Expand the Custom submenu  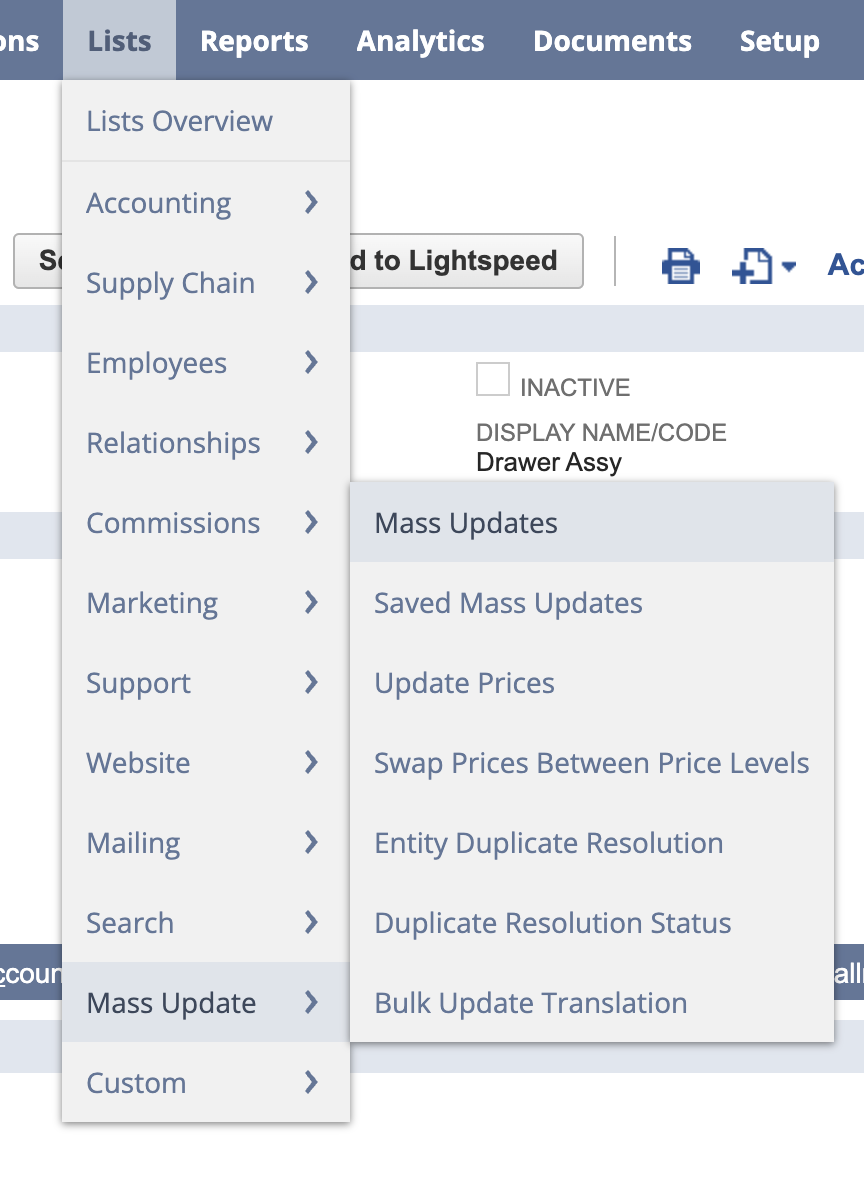pyautogui.click(x=136, y=1083)
